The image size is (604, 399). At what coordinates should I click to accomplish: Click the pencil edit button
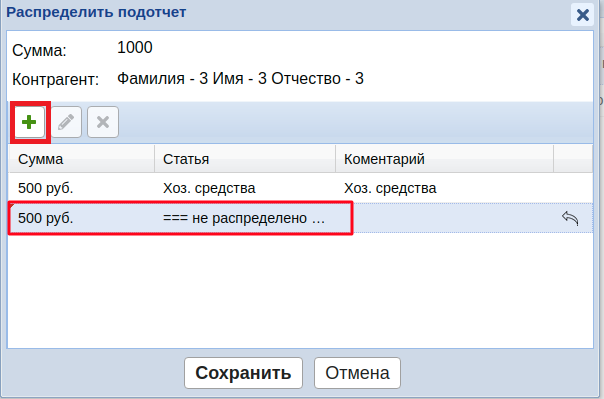pyautogui.click(x=66, y=122)
